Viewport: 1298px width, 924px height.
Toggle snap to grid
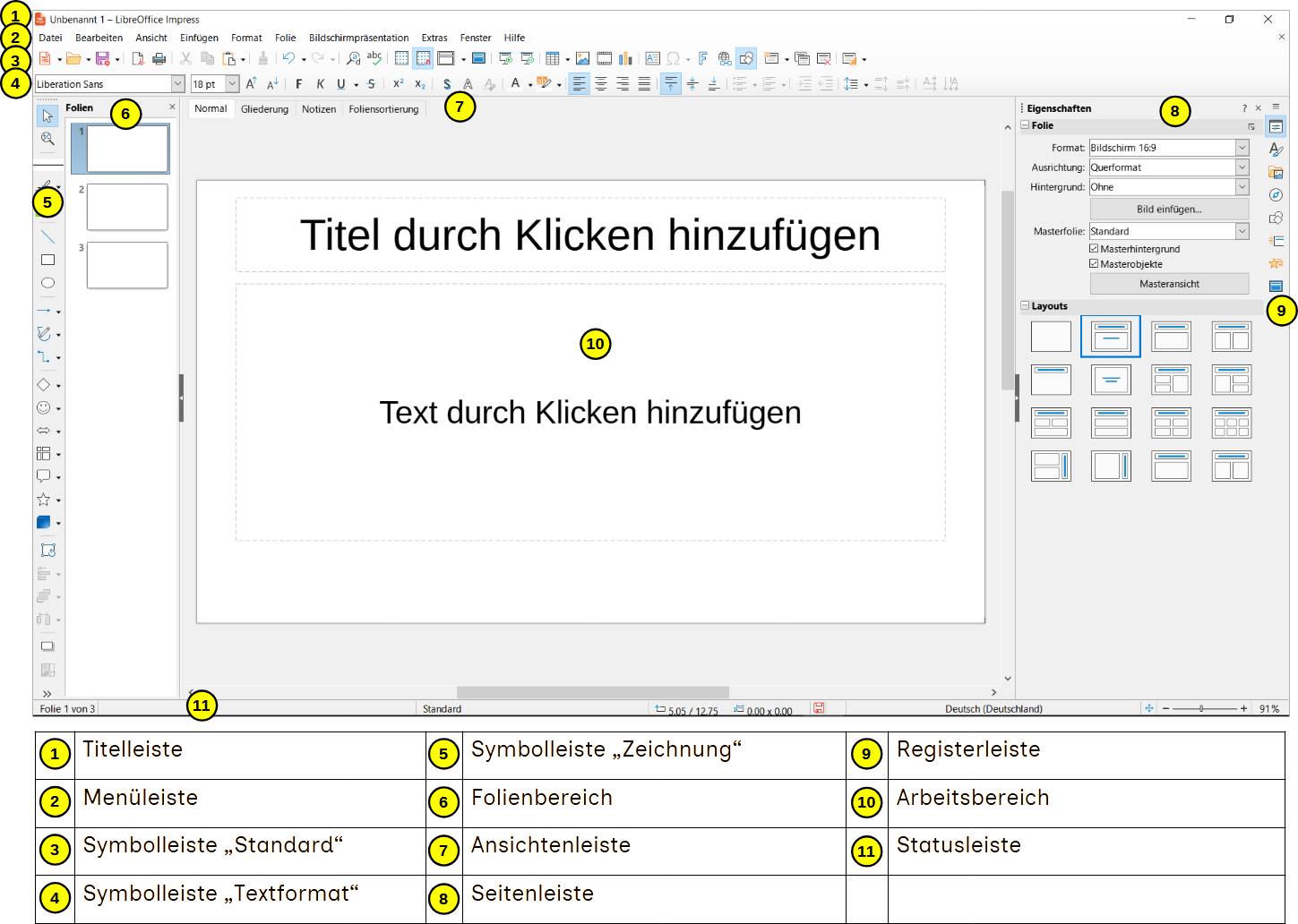(423, 59)
